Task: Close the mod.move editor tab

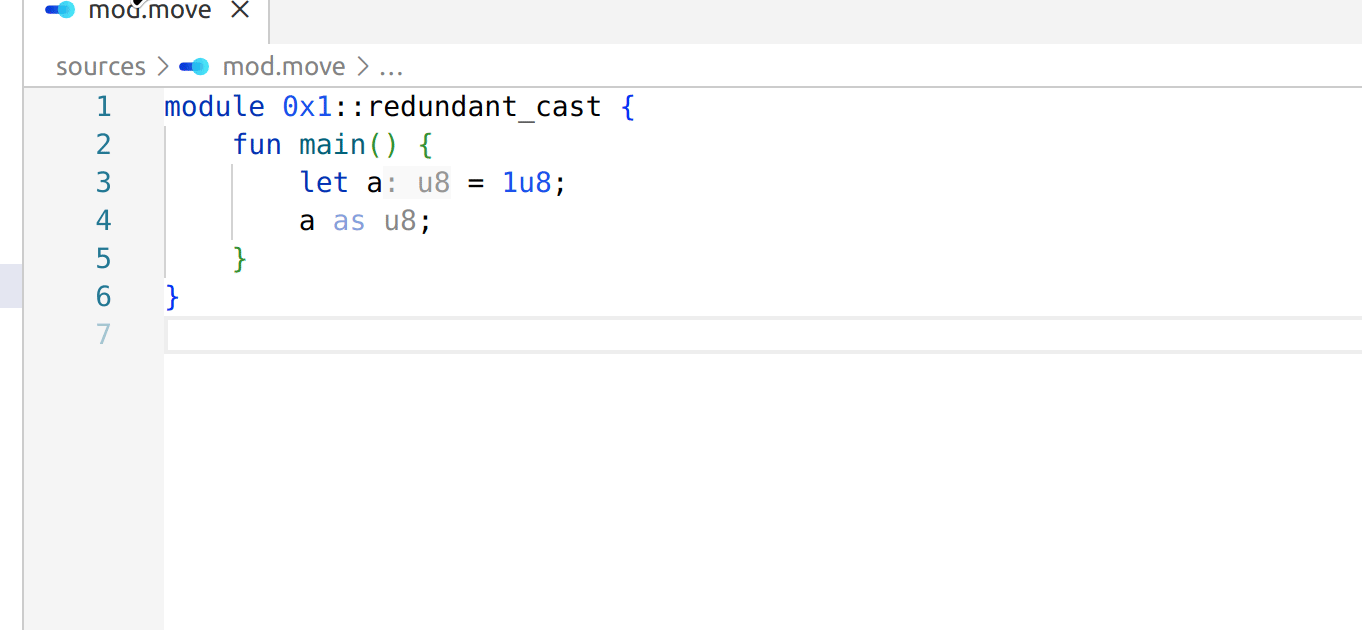Action: point(239,11)
